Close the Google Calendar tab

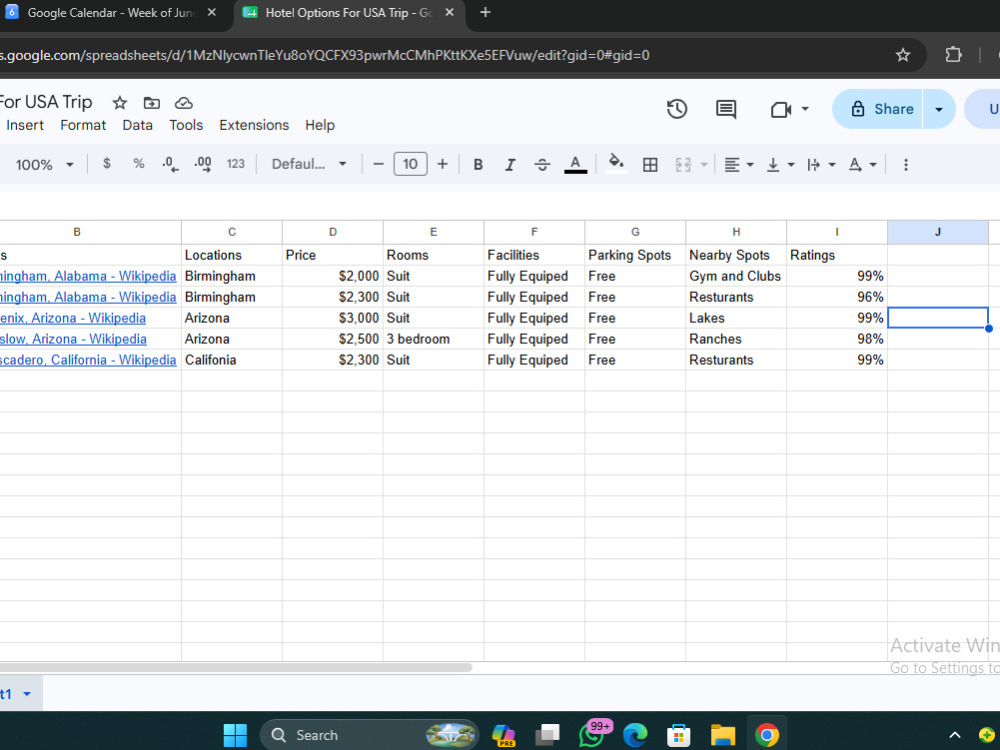tap(212, 12)
